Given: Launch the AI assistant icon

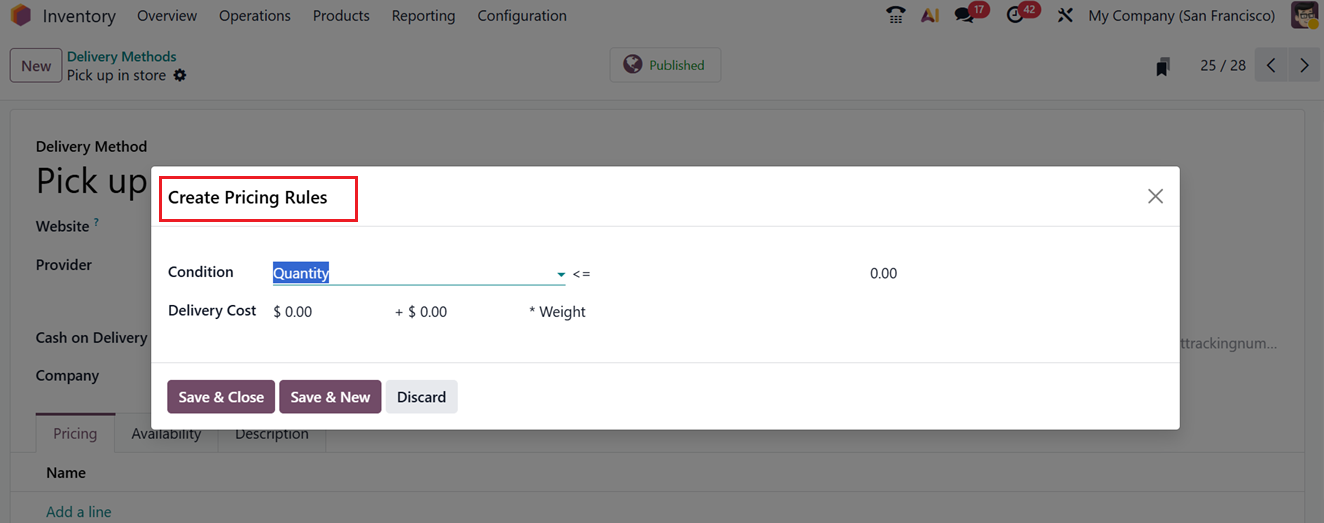Looking at the screenshot, I should point(930,16).
